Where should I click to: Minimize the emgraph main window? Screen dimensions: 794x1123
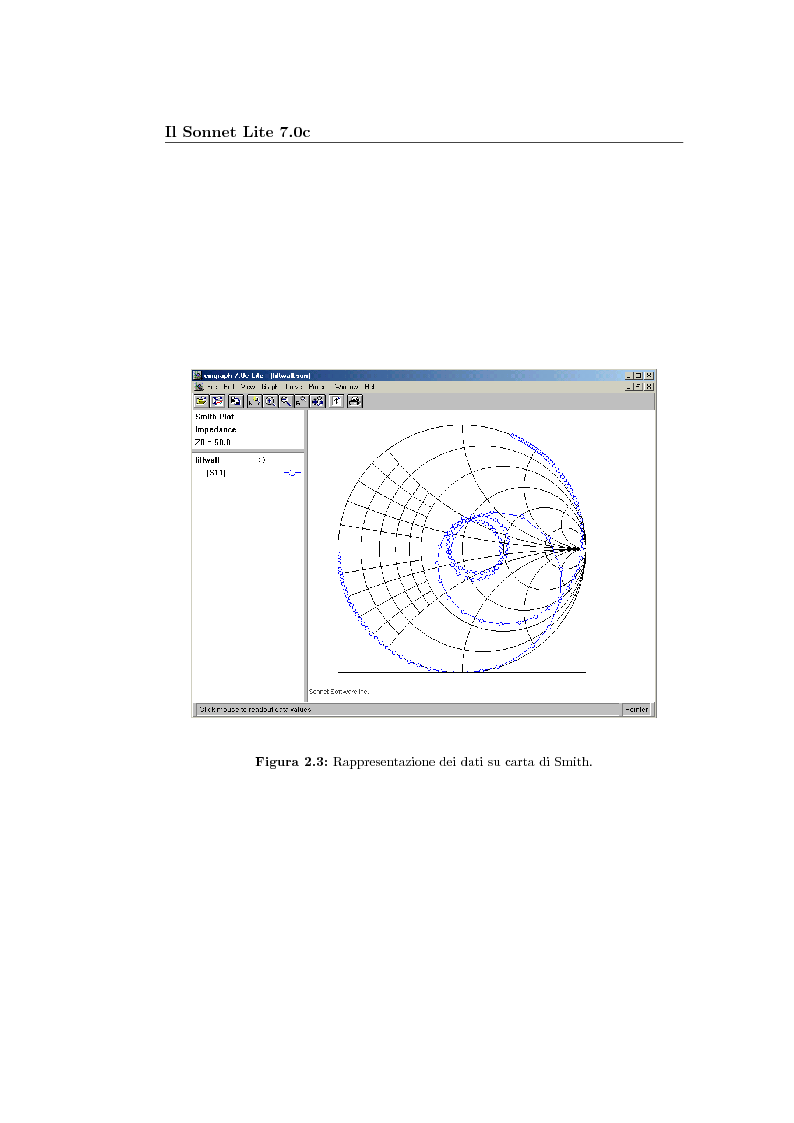pos(629,375)
